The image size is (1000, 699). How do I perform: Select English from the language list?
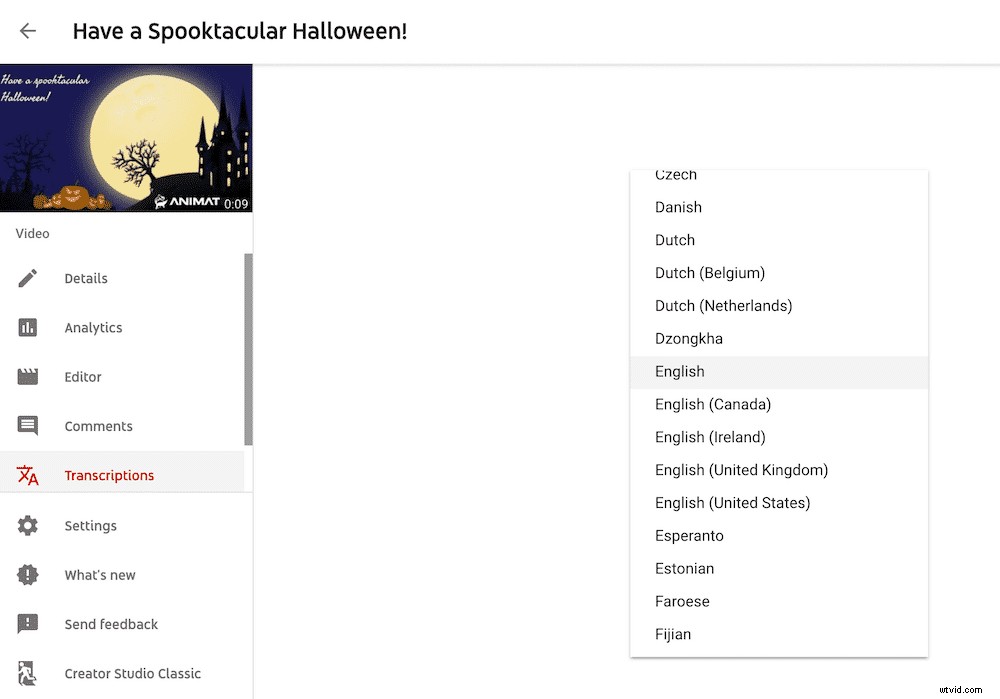[x=680, y=372]
